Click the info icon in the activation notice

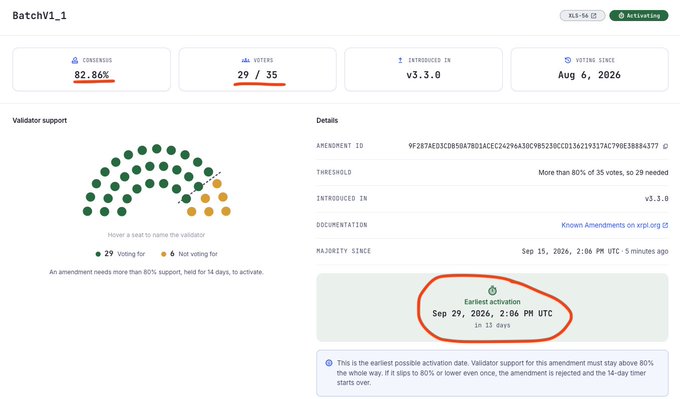click(x=329, y=363)
